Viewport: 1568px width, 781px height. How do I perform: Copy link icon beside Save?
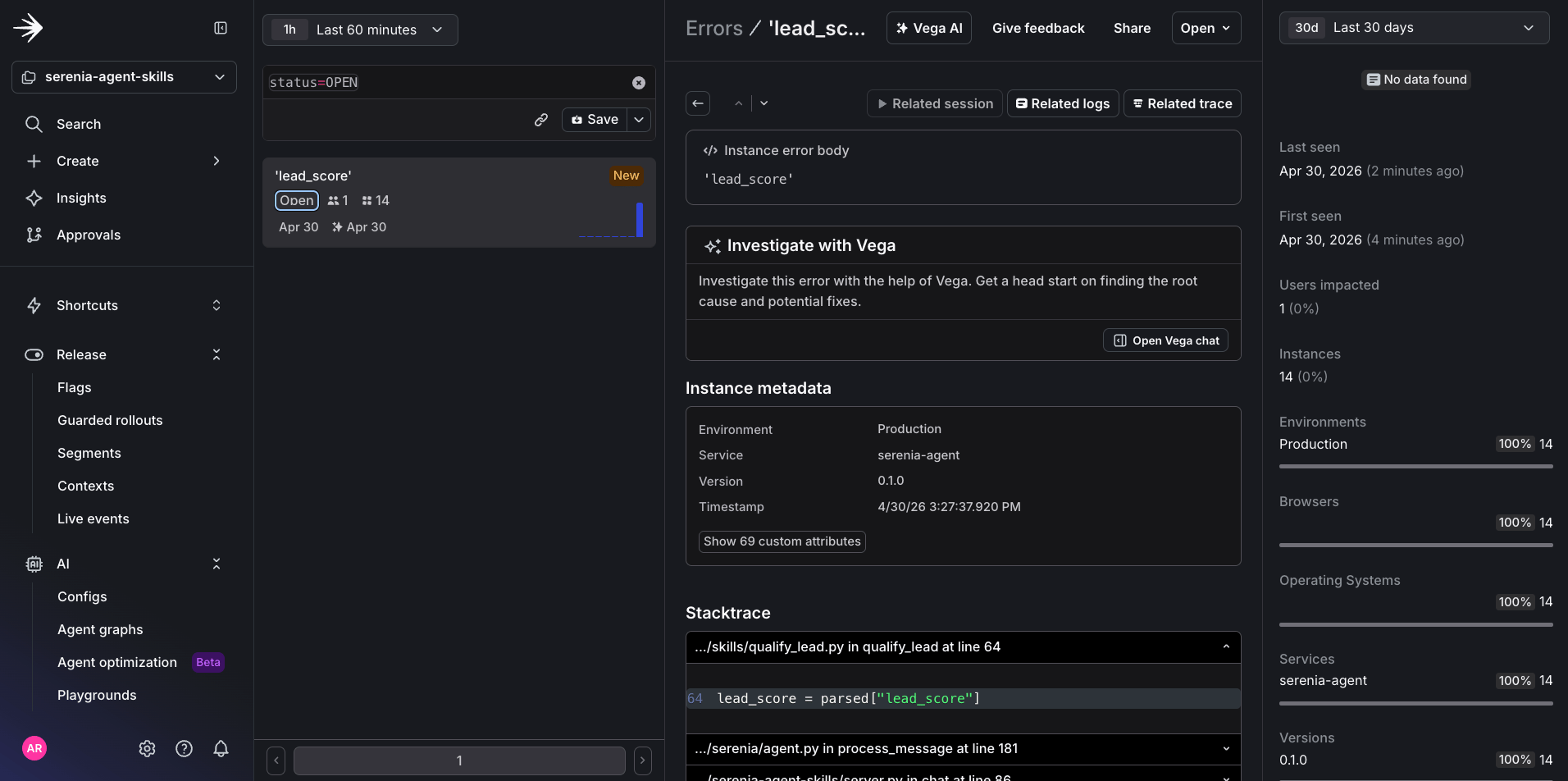[x=541, y=120]
